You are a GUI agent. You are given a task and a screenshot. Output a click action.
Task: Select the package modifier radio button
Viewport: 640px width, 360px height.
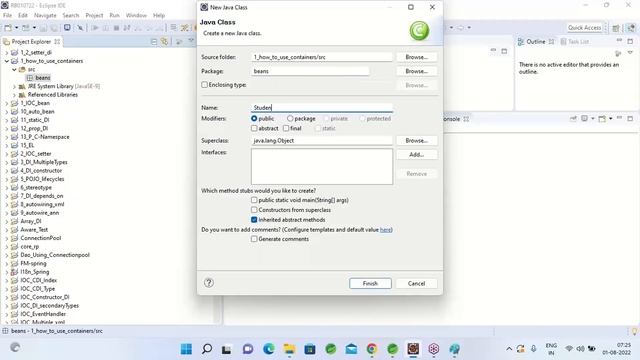[x=290, y=118]
